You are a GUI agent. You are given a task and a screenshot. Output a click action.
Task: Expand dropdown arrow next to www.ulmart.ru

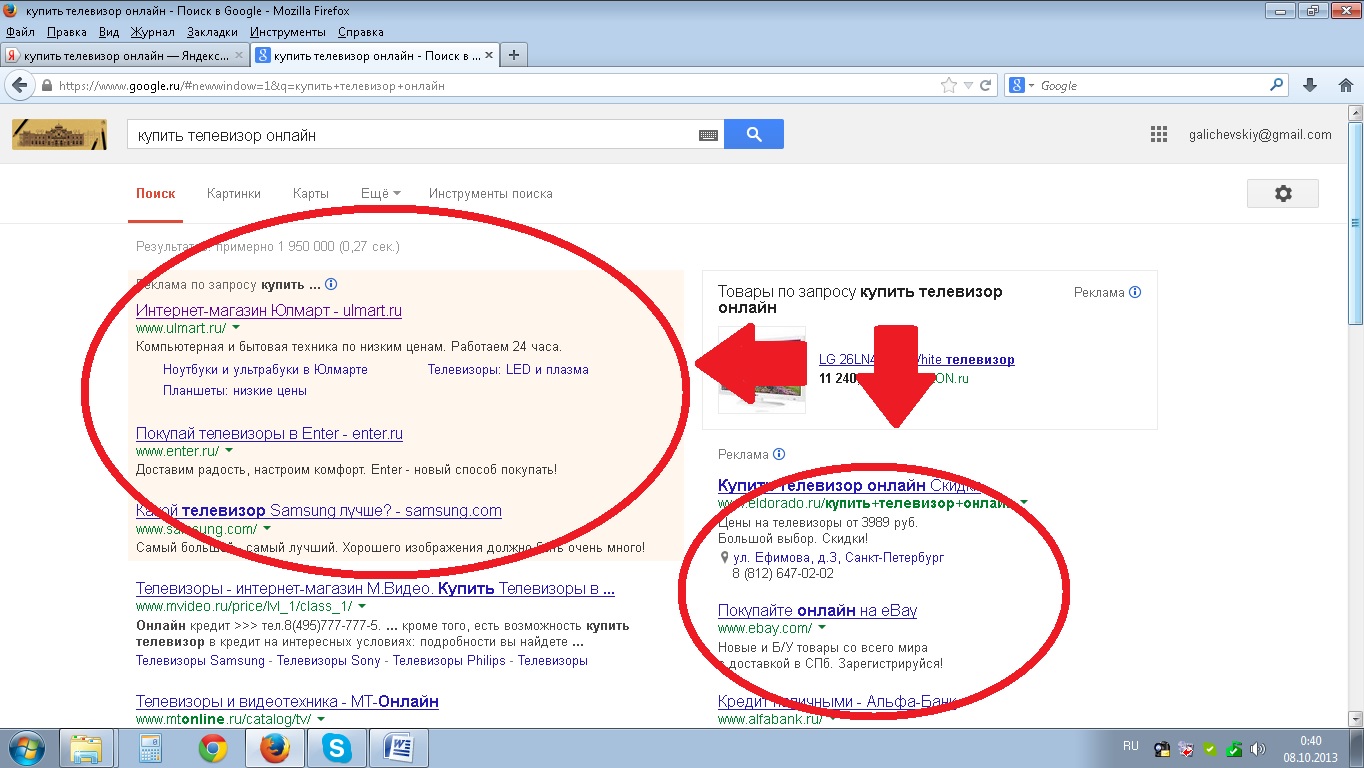[x=236, y=328]
